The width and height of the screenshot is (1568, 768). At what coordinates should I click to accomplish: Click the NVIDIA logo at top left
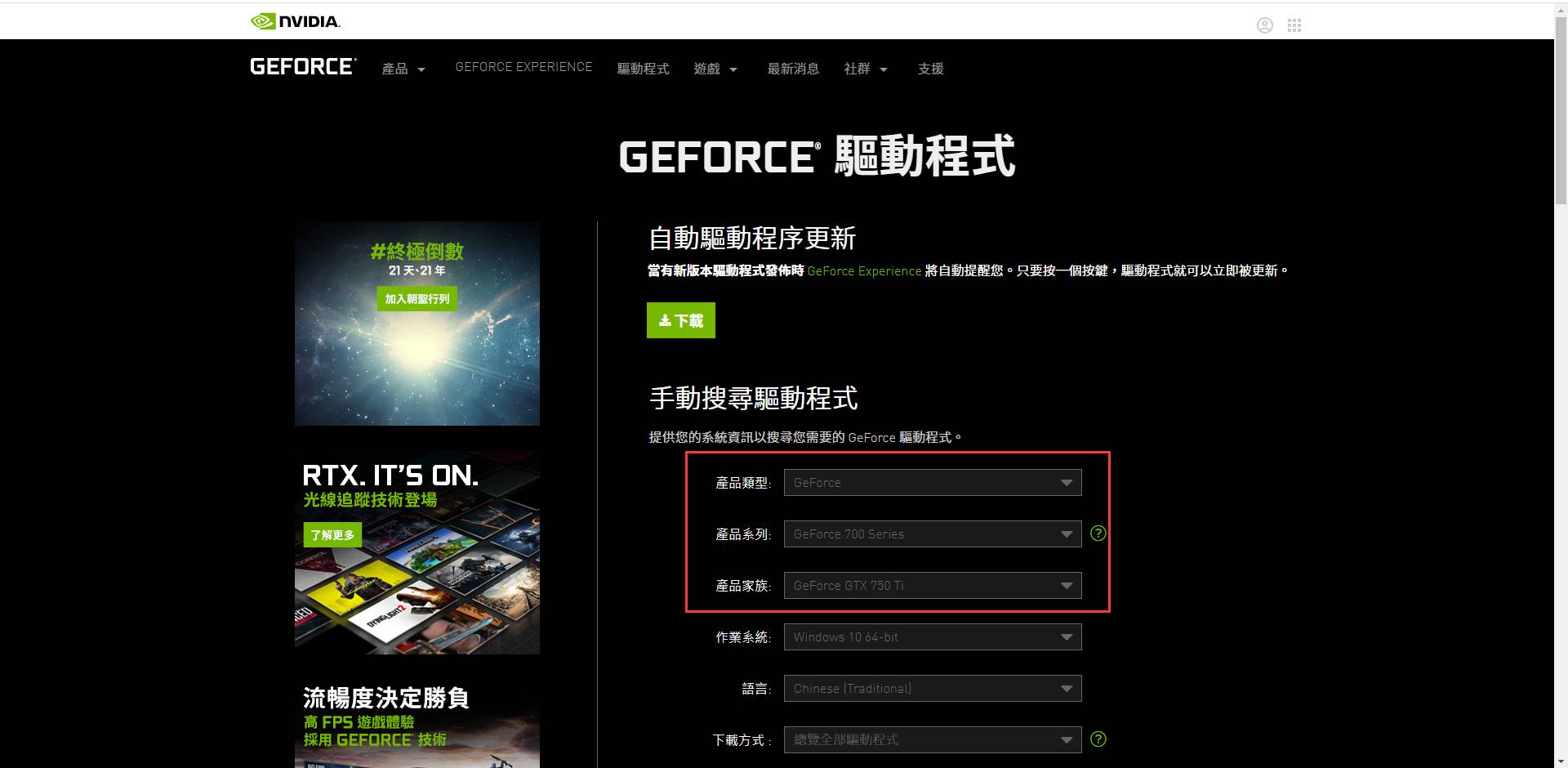[x=296, y=21]
